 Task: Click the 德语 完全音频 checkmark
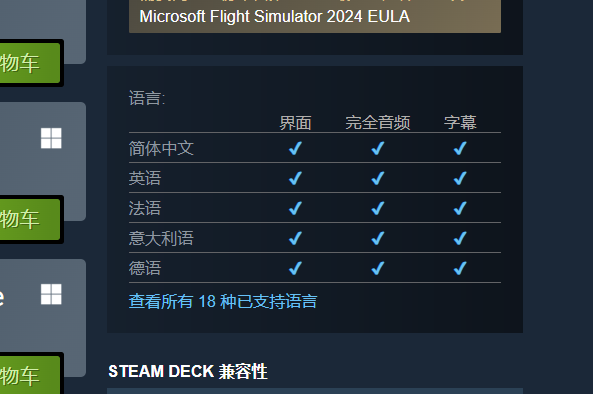click(378, 268)
